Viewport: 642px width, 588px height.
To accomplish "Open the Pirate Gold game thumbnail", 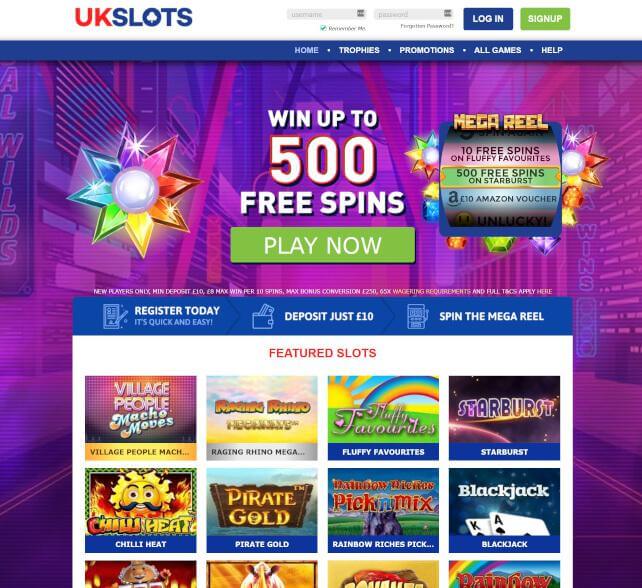I will [262, 510].
